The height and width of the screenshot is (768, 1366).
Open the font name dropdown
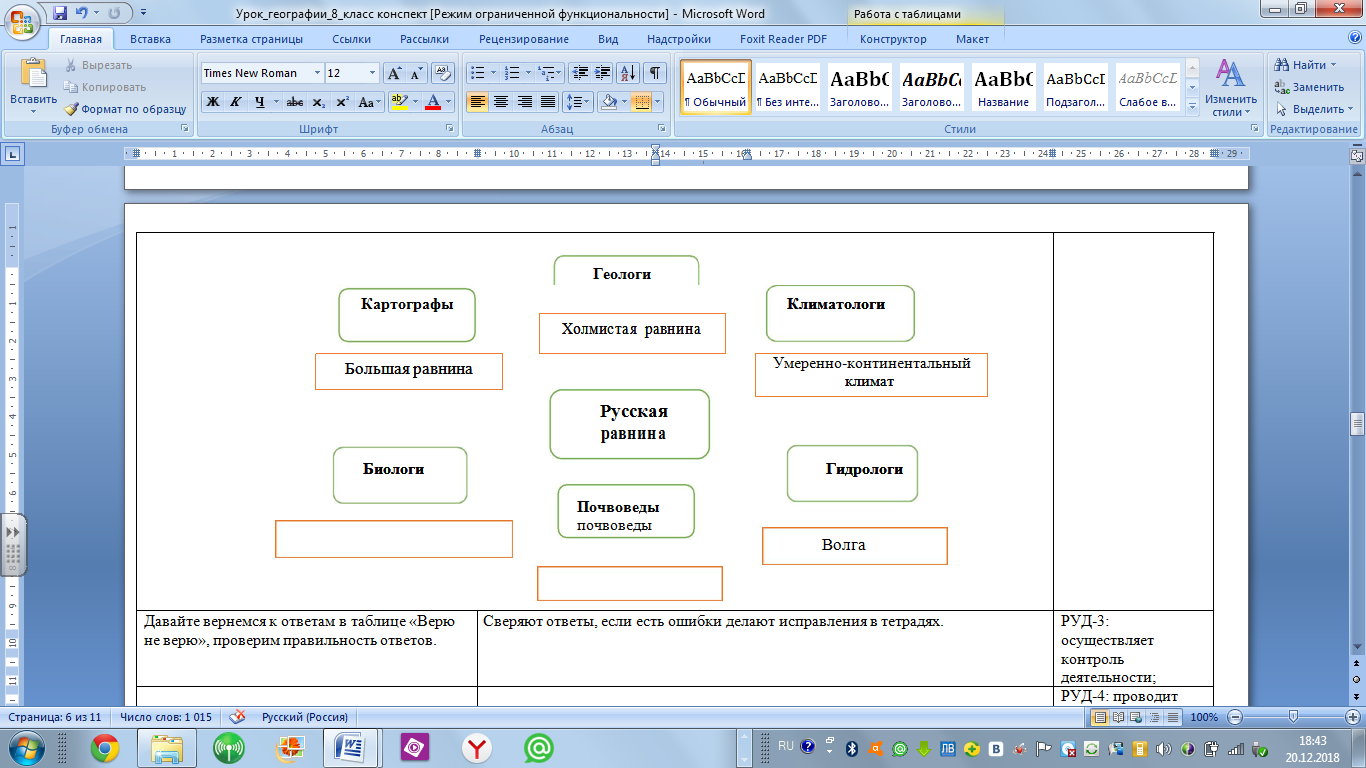tap(317, 73)
